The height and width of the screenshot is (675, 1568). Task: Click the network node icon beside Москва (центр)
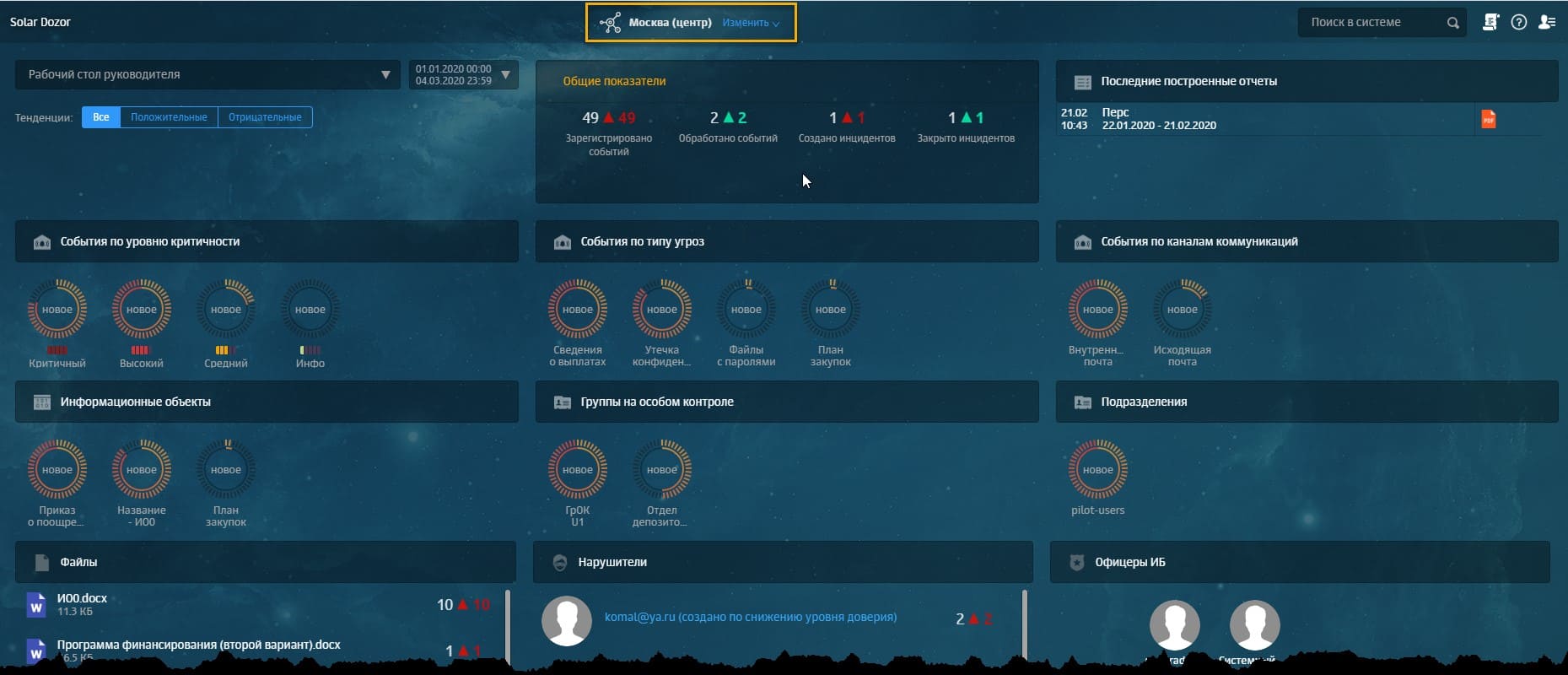tap(610, 23)
